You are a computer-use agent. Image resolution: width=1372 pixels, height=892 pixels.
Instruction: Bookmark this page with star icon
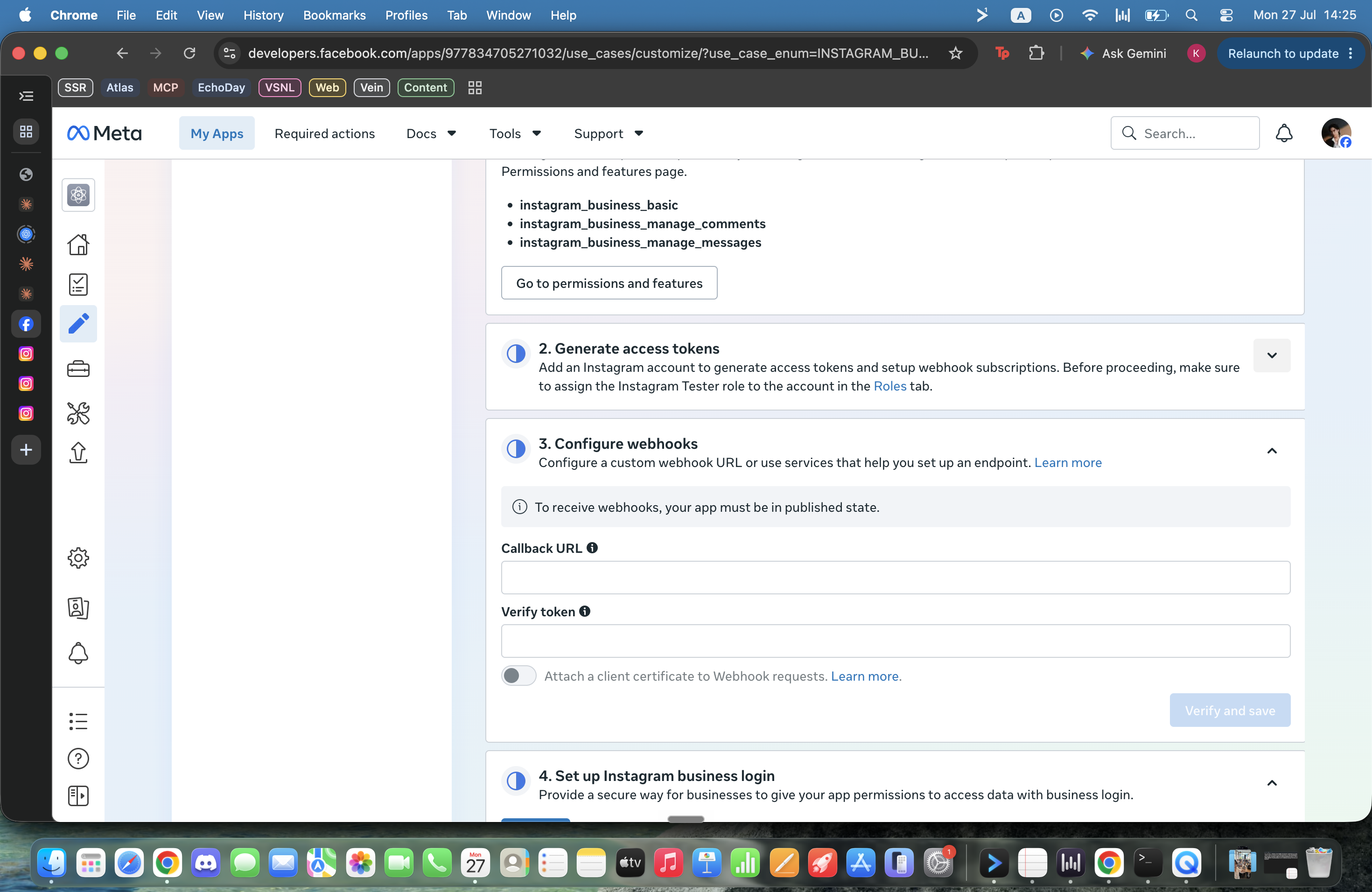click(955, 54)
